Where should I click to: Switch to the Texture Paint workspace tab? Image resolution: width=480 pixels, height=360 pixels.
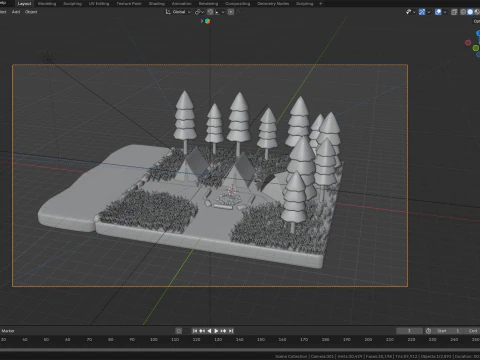(x=129, y=4)
